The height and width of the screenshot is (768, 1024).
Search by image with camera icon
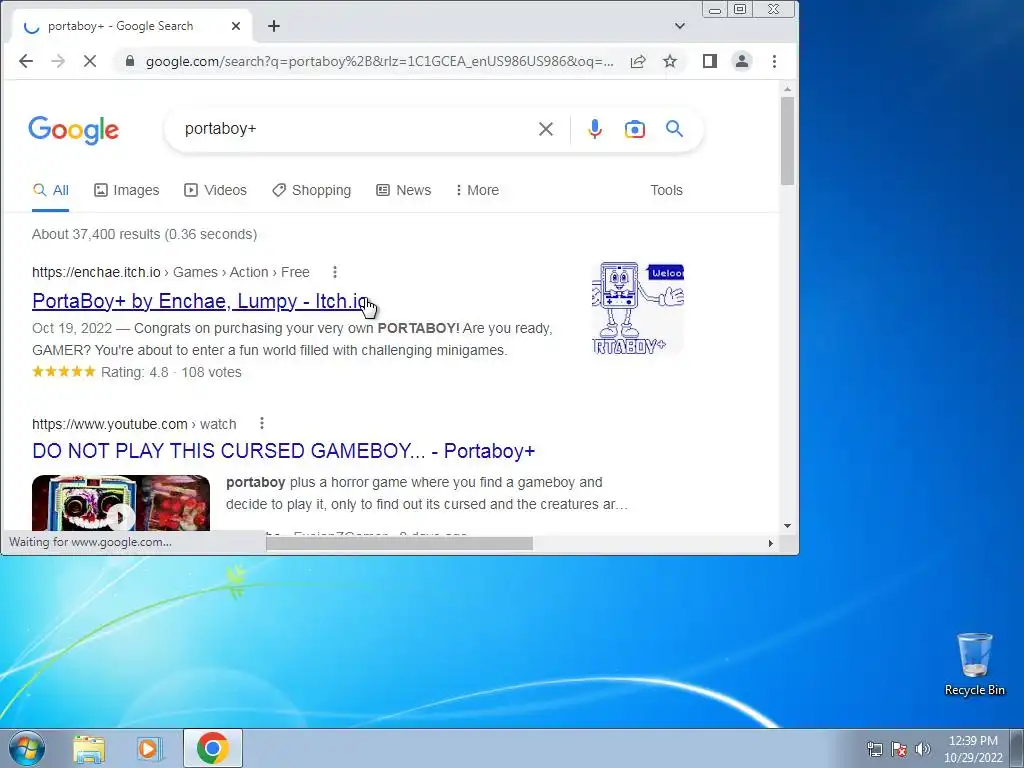coord(634,129)
